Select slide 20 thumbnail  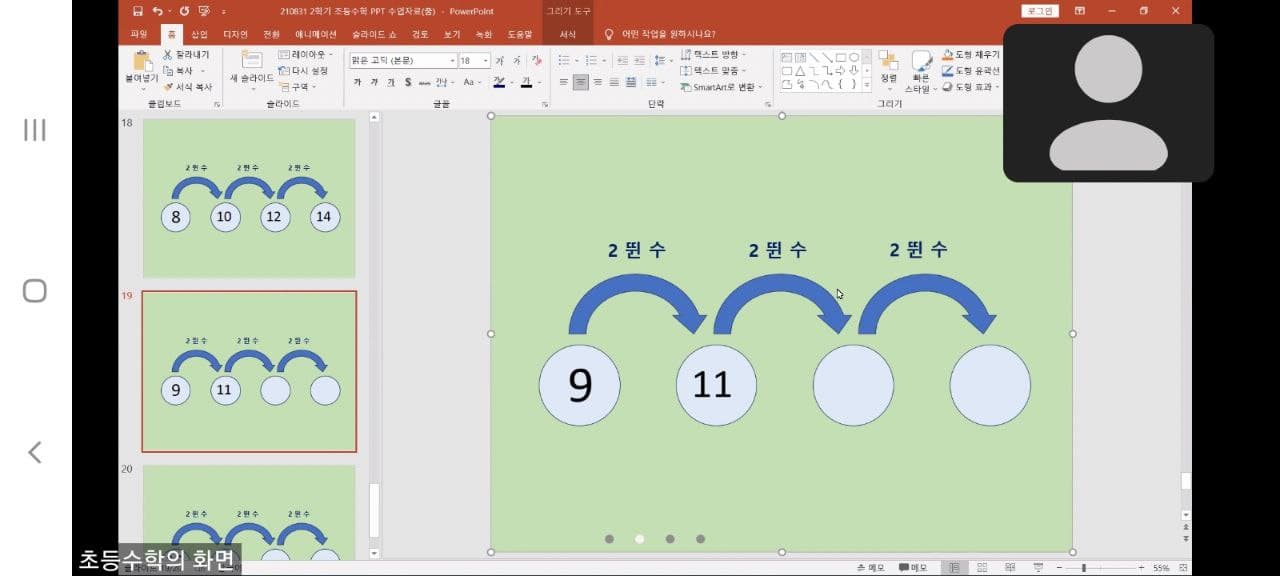[x=249, y=511]
